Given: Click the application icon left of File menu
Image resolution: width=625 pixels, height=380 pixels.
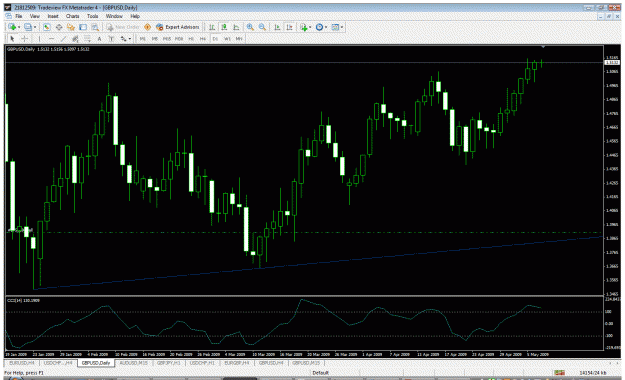Looking at the screenshot, I should click(8, 16).
